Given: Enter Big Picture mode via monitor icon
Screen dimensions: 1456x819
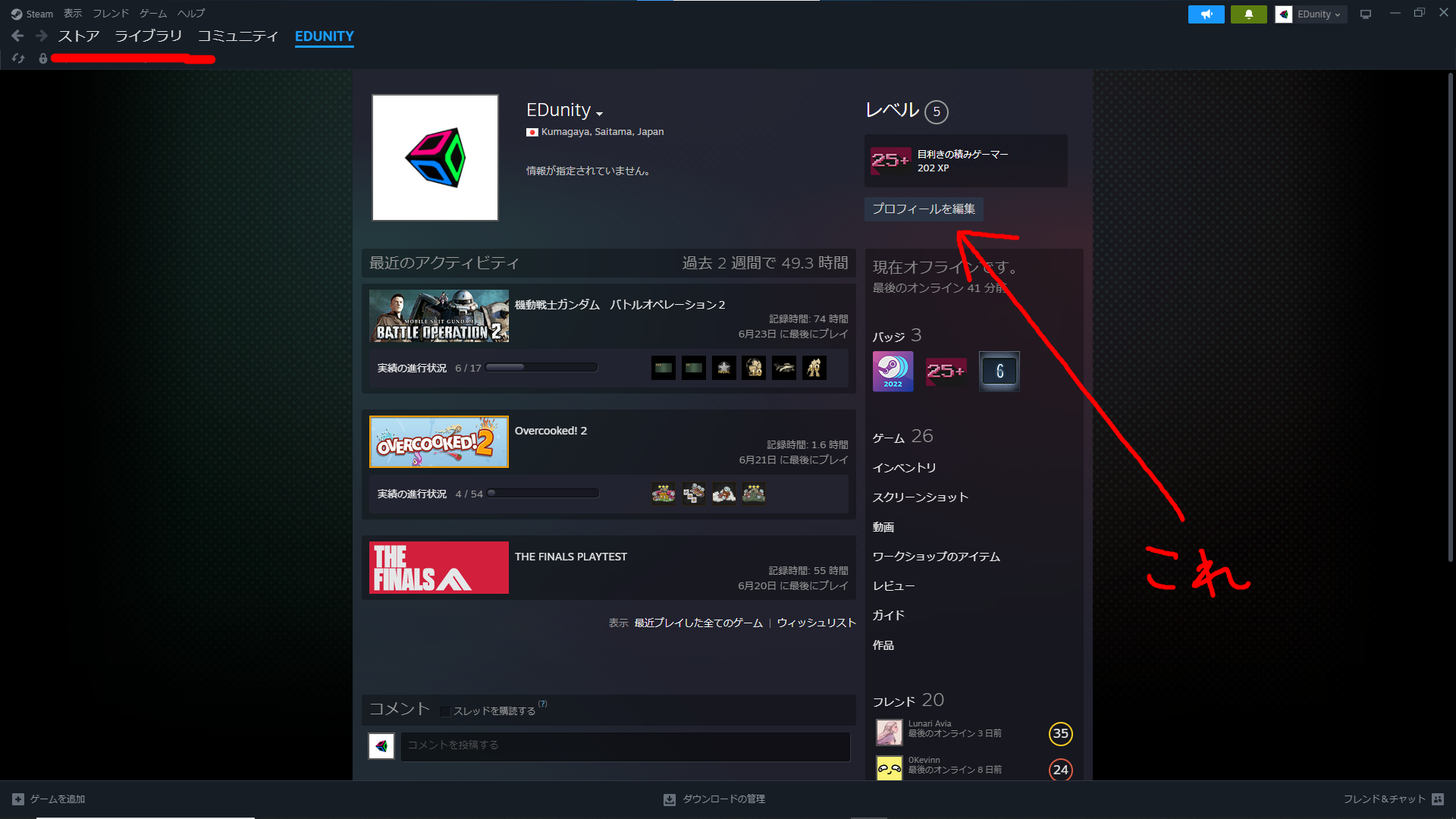Looking at the screenshot, I should 1365,14.
